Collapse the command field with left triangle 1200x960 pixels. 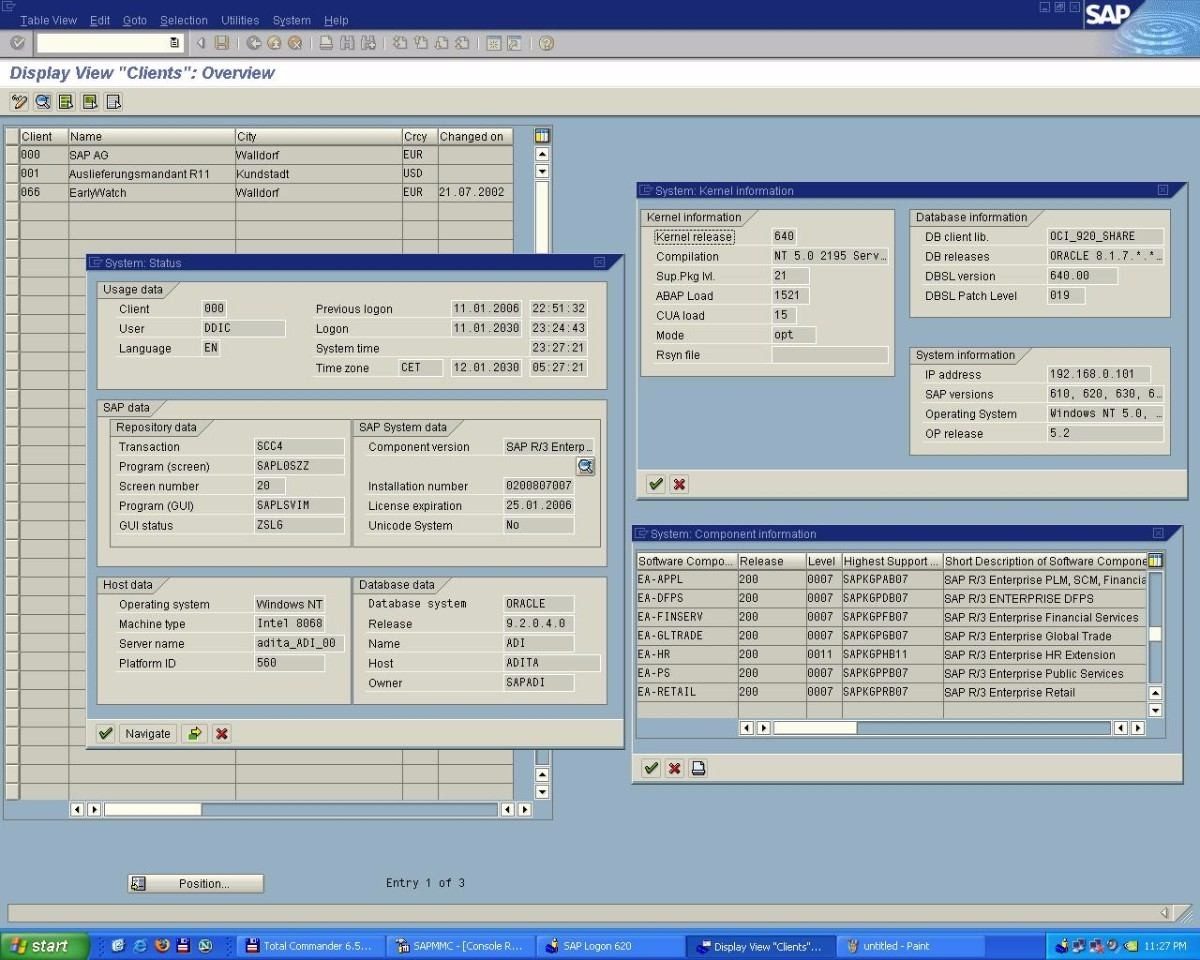tap(201, 43)
